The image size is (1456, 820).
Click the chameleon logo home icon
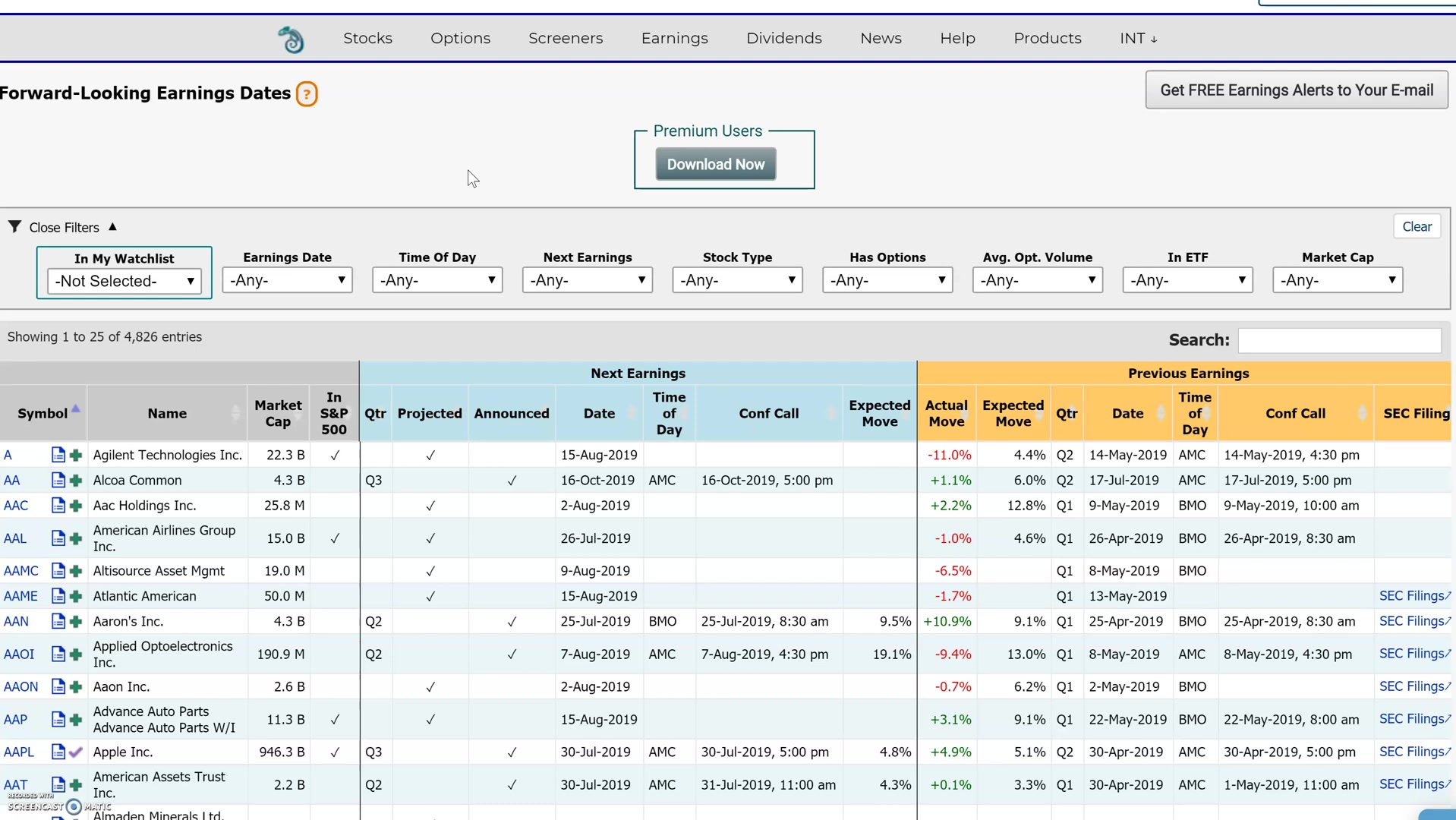coord(291,39)
